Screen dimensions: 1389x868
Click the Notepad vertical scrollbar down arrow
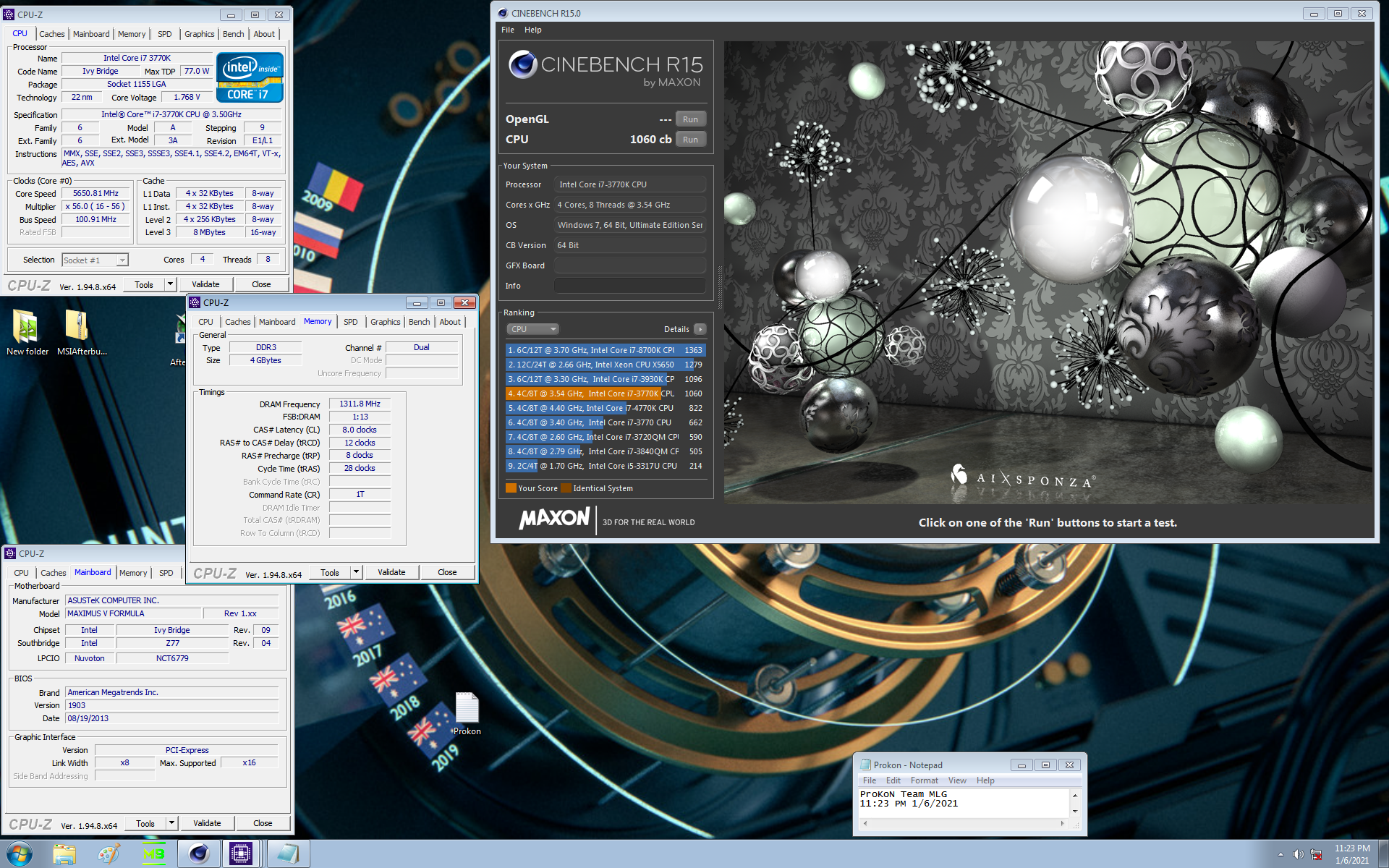(1075, 812)
